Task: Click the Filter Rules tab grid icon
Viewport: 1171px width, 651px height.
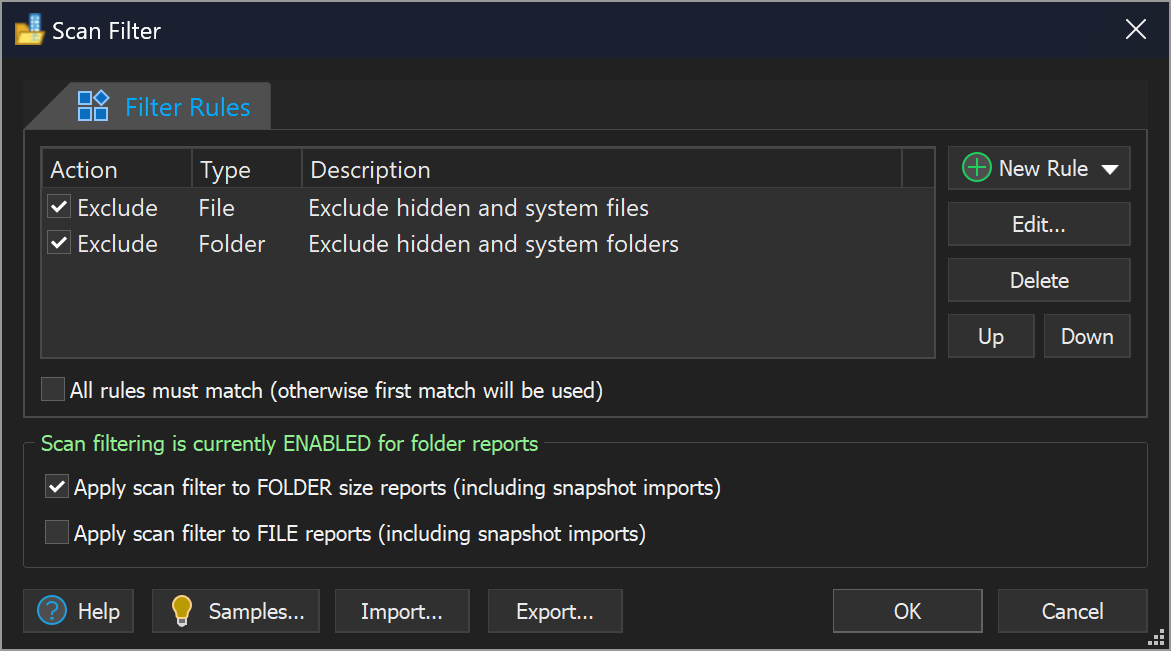Action: coord(93,106)
